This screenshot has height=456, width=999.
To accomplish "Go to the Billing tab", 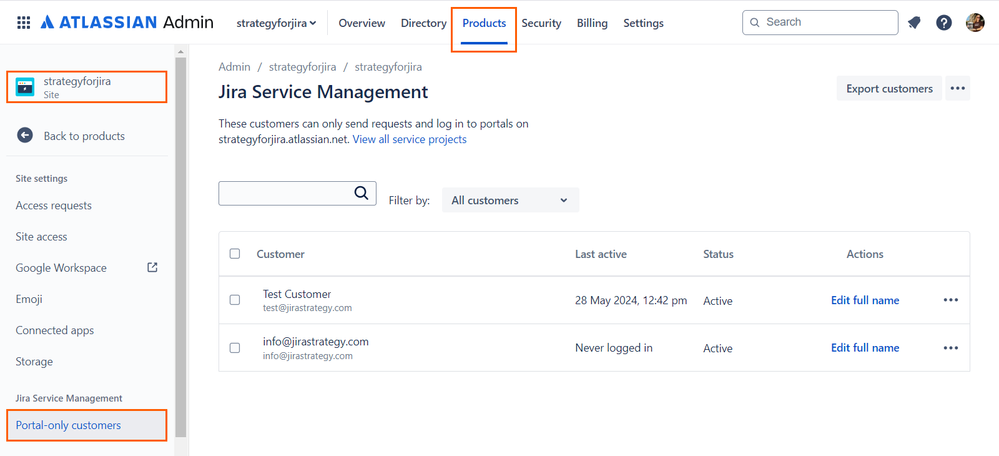I will 592,23.
